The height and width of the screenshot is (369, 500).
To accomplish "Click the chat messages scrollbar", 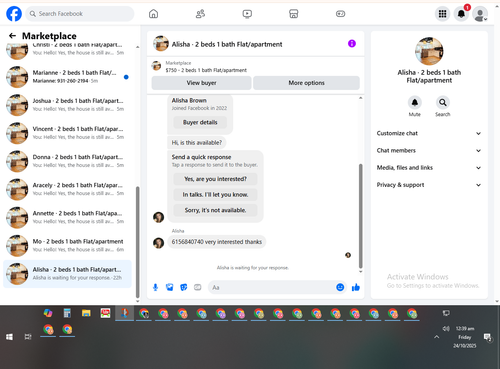I will click(x=360, y=216).
